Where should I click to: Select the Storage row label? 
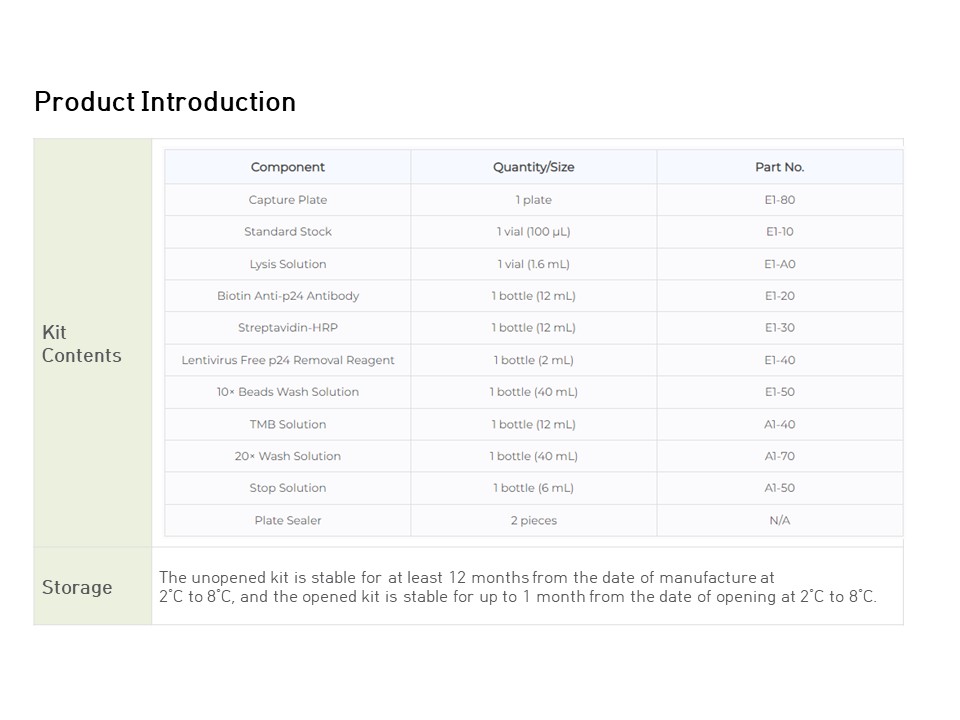(x=77, y=587)
